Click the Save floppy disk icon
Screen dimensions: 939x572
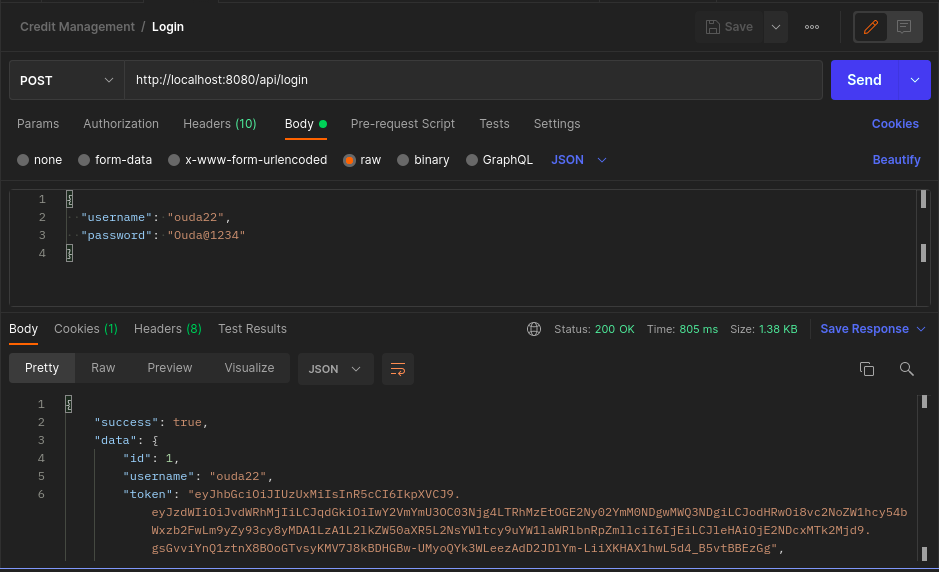click(x=712, y=27)
